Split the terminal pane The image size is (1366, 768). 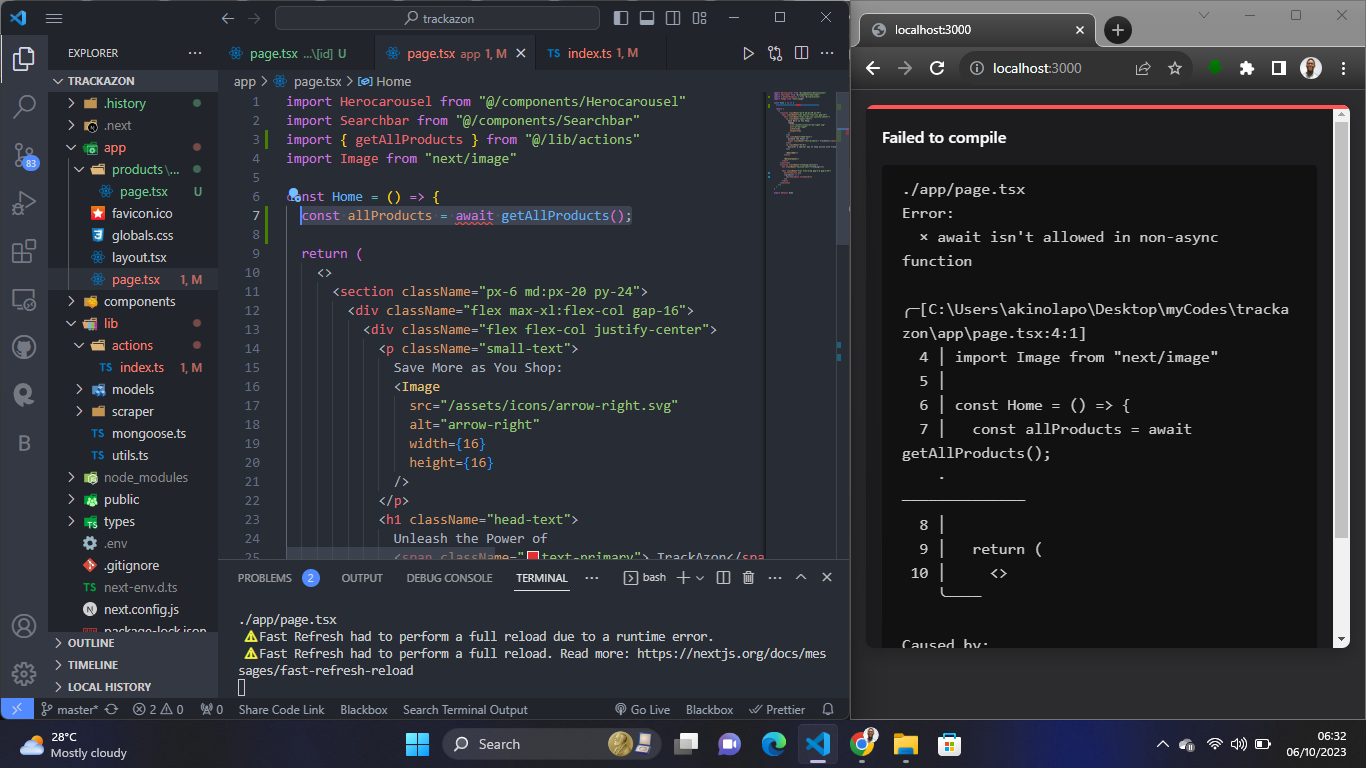723,577
